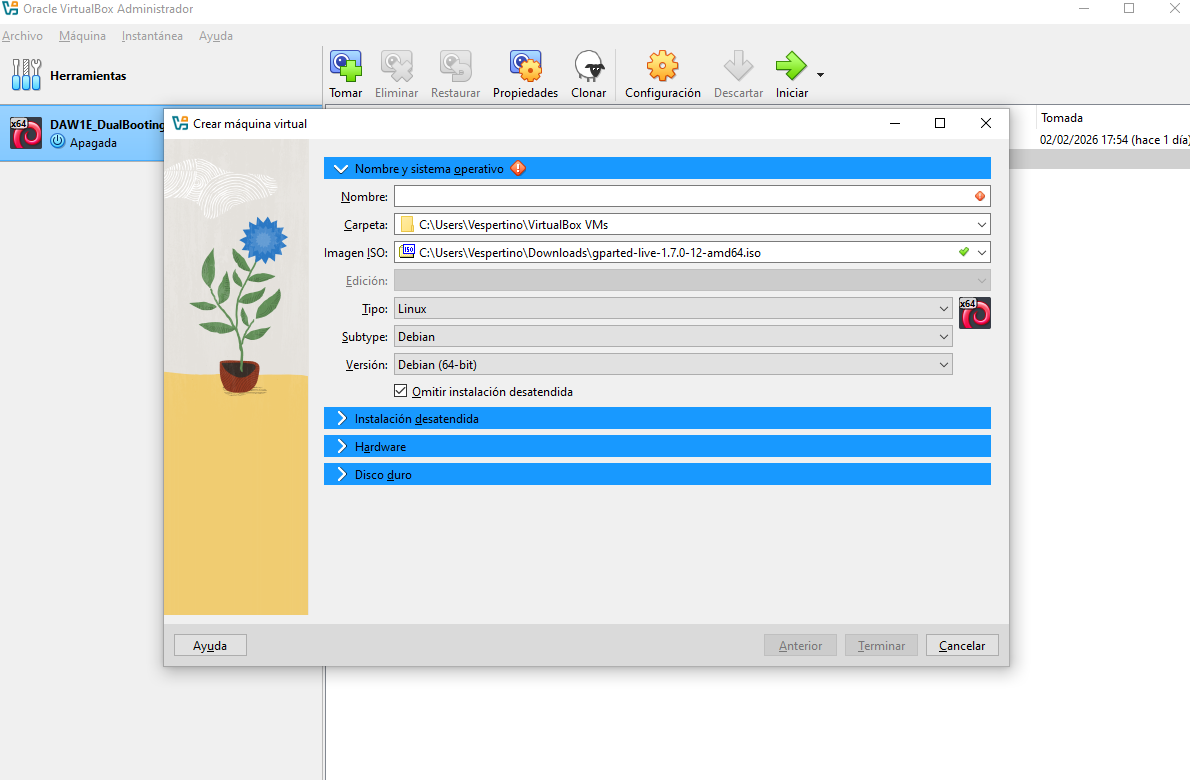The image size is (1190, 780).
Task: Maximize the Crear máquina virtual dialog
Action: 940,123
